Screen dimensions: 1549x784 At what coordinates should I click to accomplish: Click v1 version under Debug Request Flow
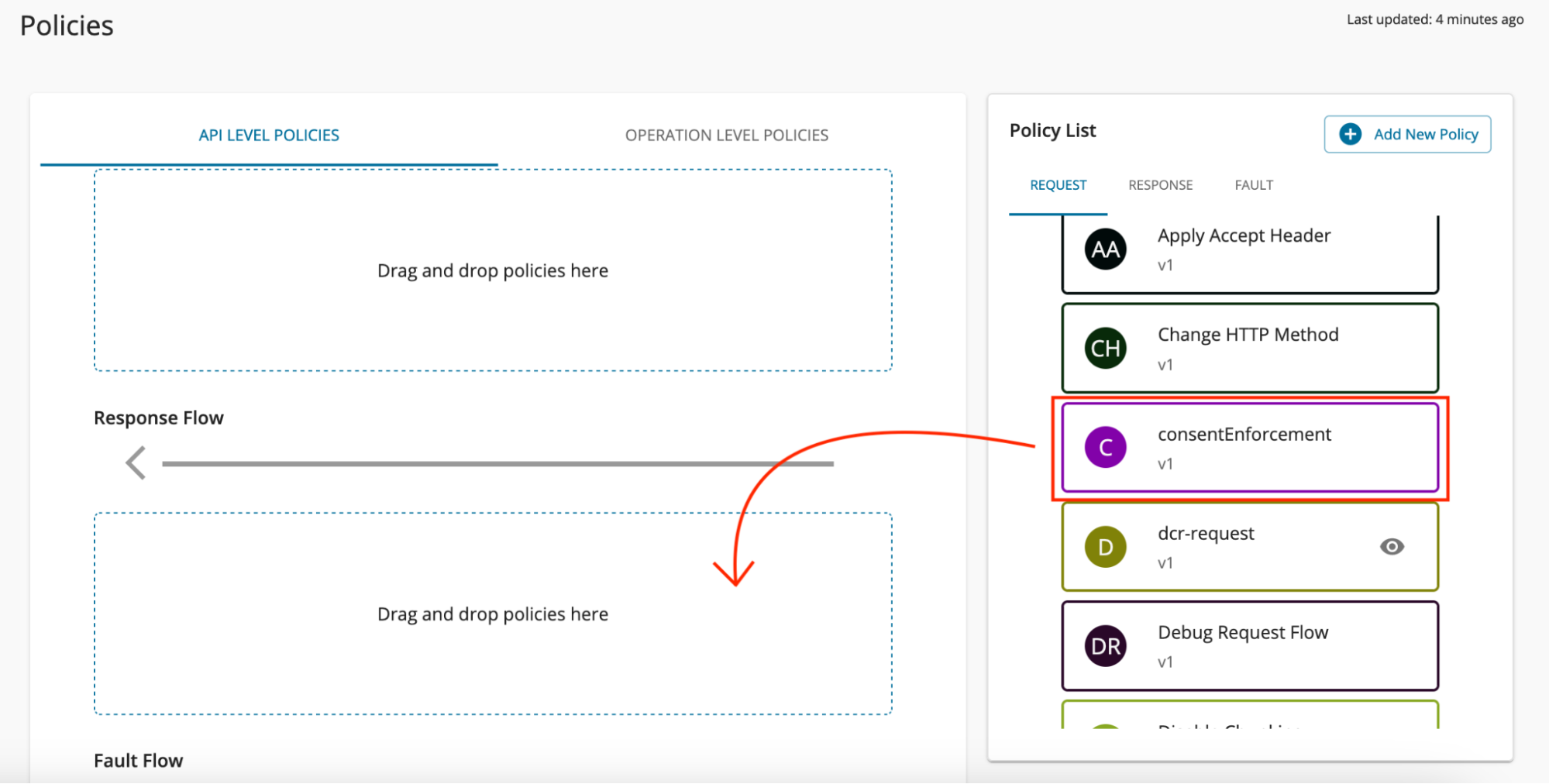[1165, 662]
